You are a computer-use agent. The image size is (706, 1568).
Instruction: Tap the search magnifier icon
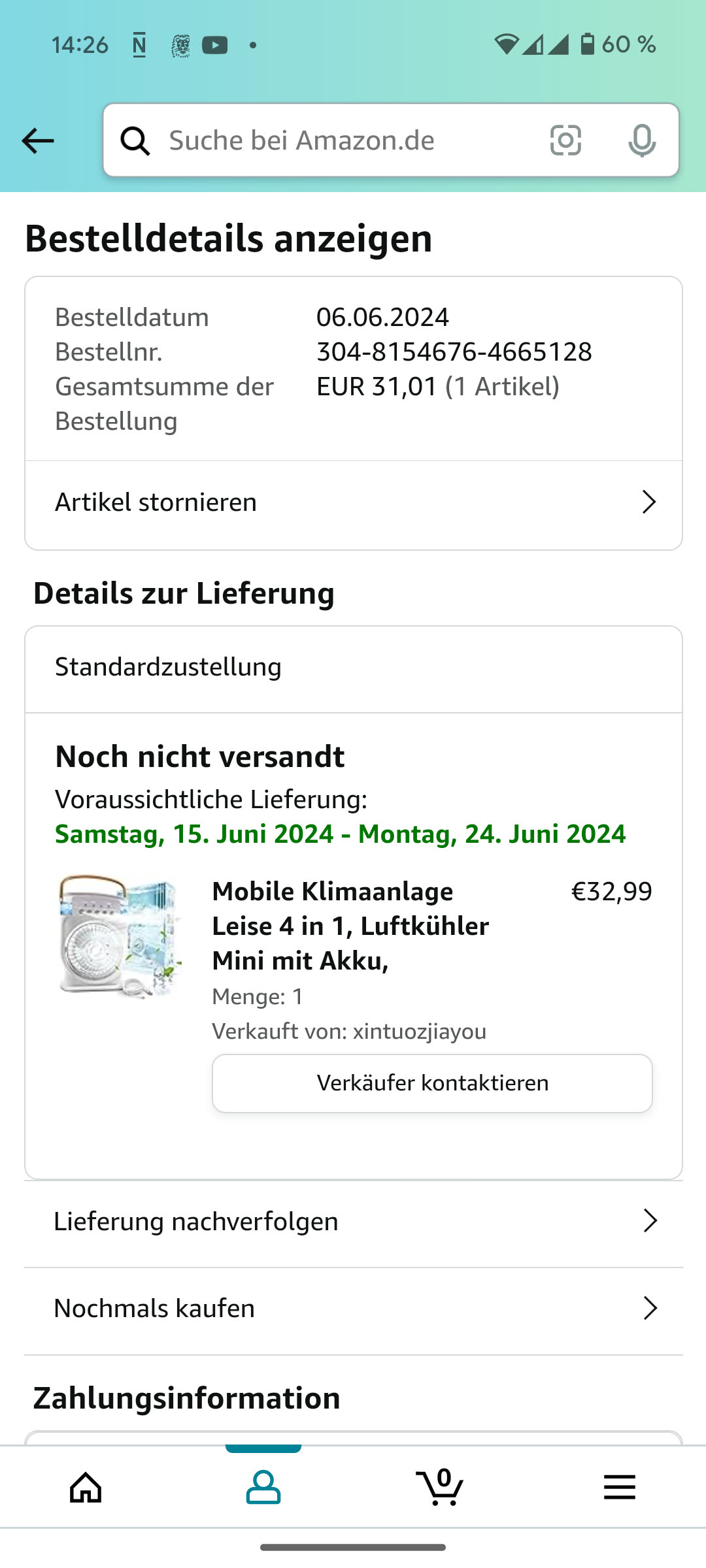(x=135, y=140)
